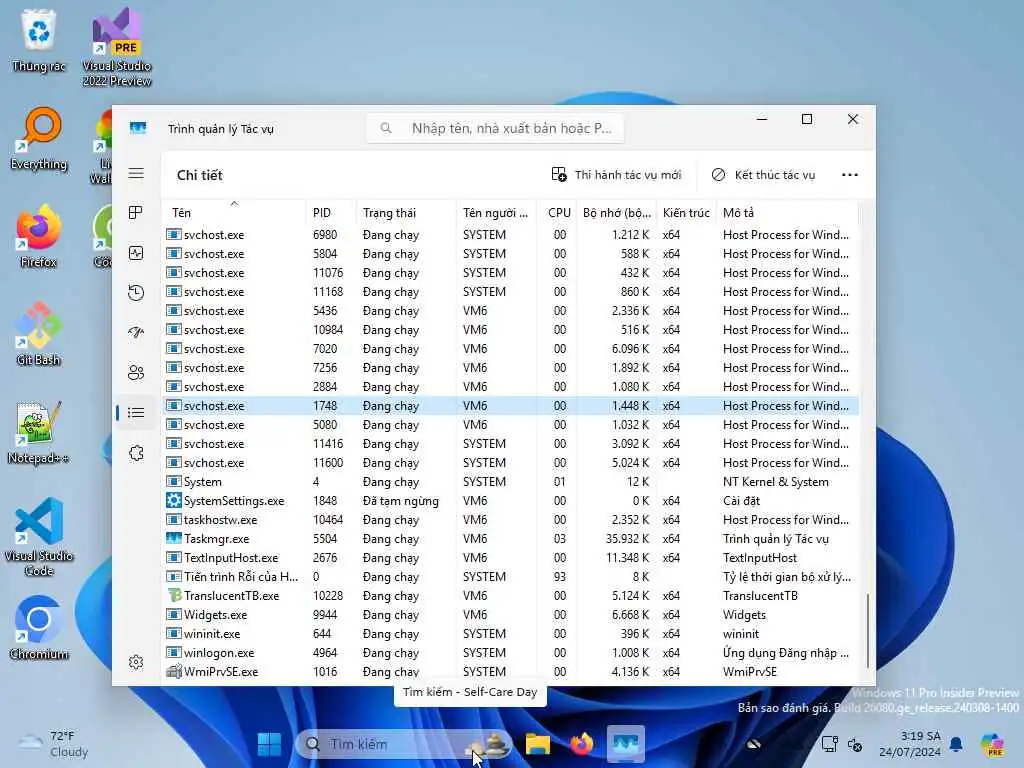
Task: Sort by Bộ nhớ column header
Action: coord(616,212)
